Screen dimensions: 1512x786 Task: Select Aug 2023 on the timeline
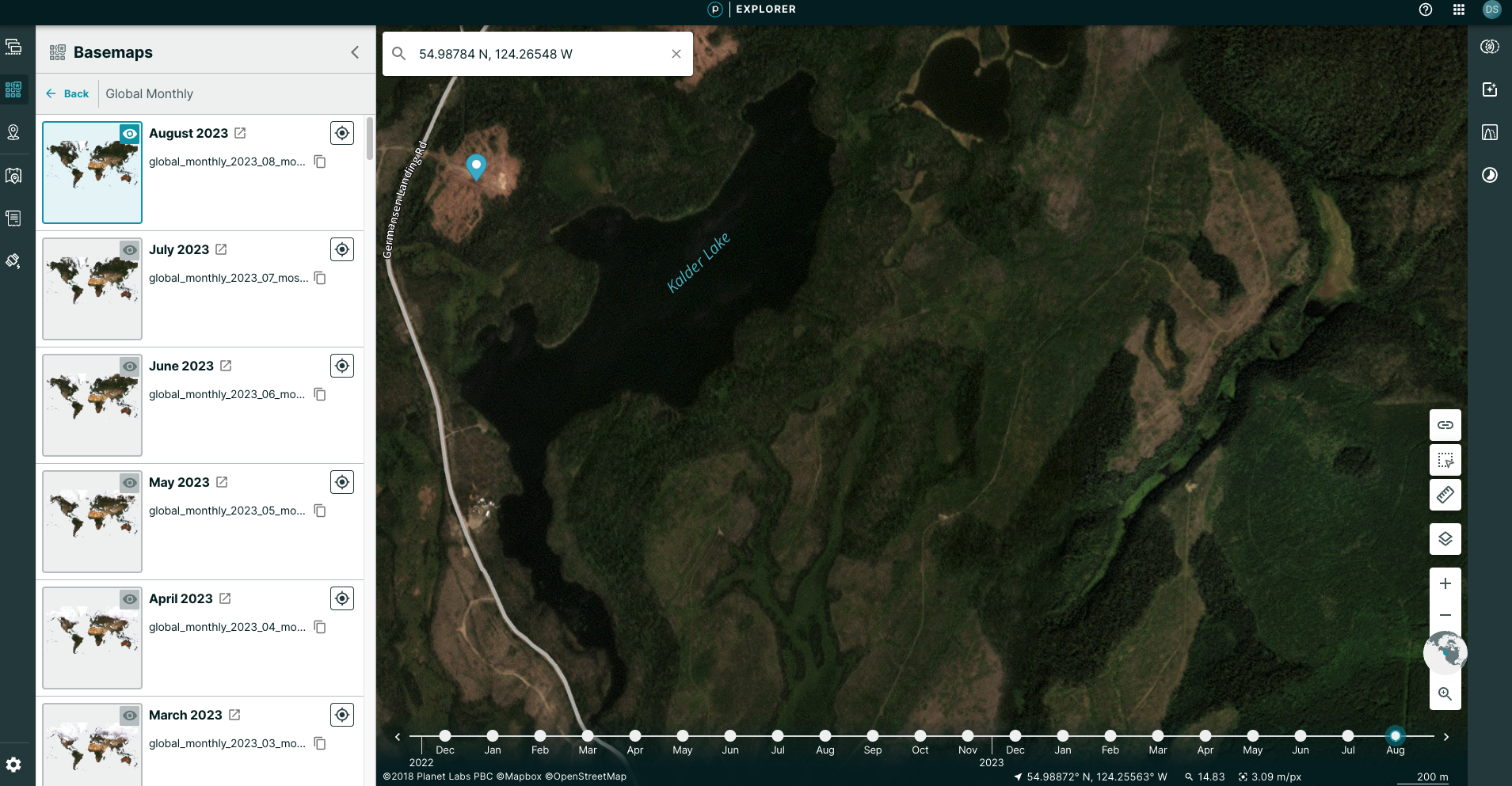pos(1396,736)
